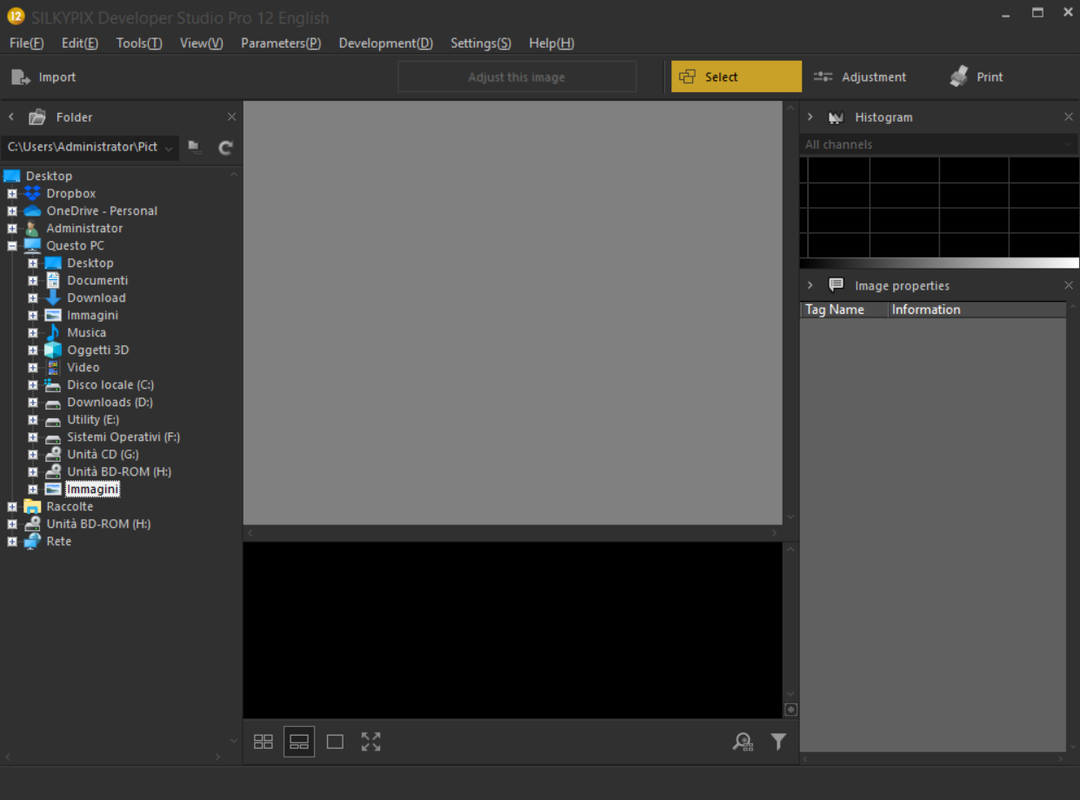1080x800 pixels.
Task: Click the Adjustment mode button
Action: [x=860, y=76]
